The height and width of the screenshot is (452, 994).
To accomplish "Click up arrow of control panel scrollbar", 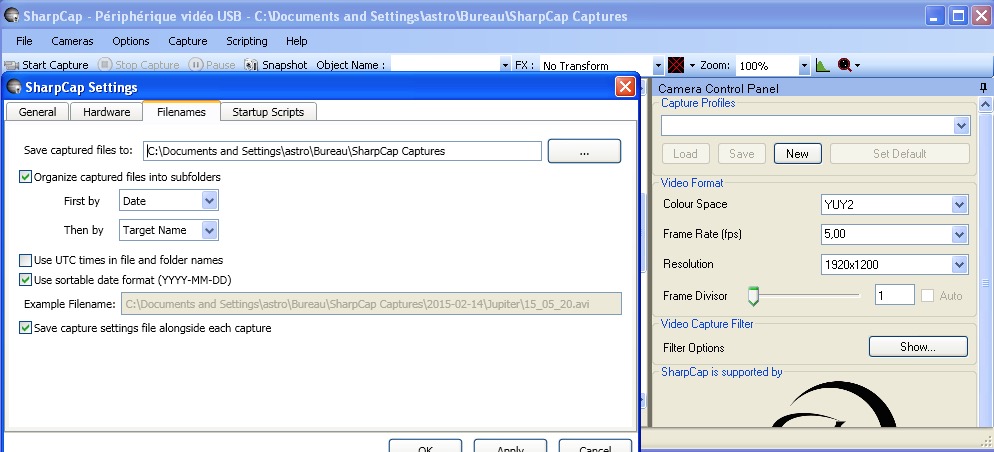I will (985, 105).
